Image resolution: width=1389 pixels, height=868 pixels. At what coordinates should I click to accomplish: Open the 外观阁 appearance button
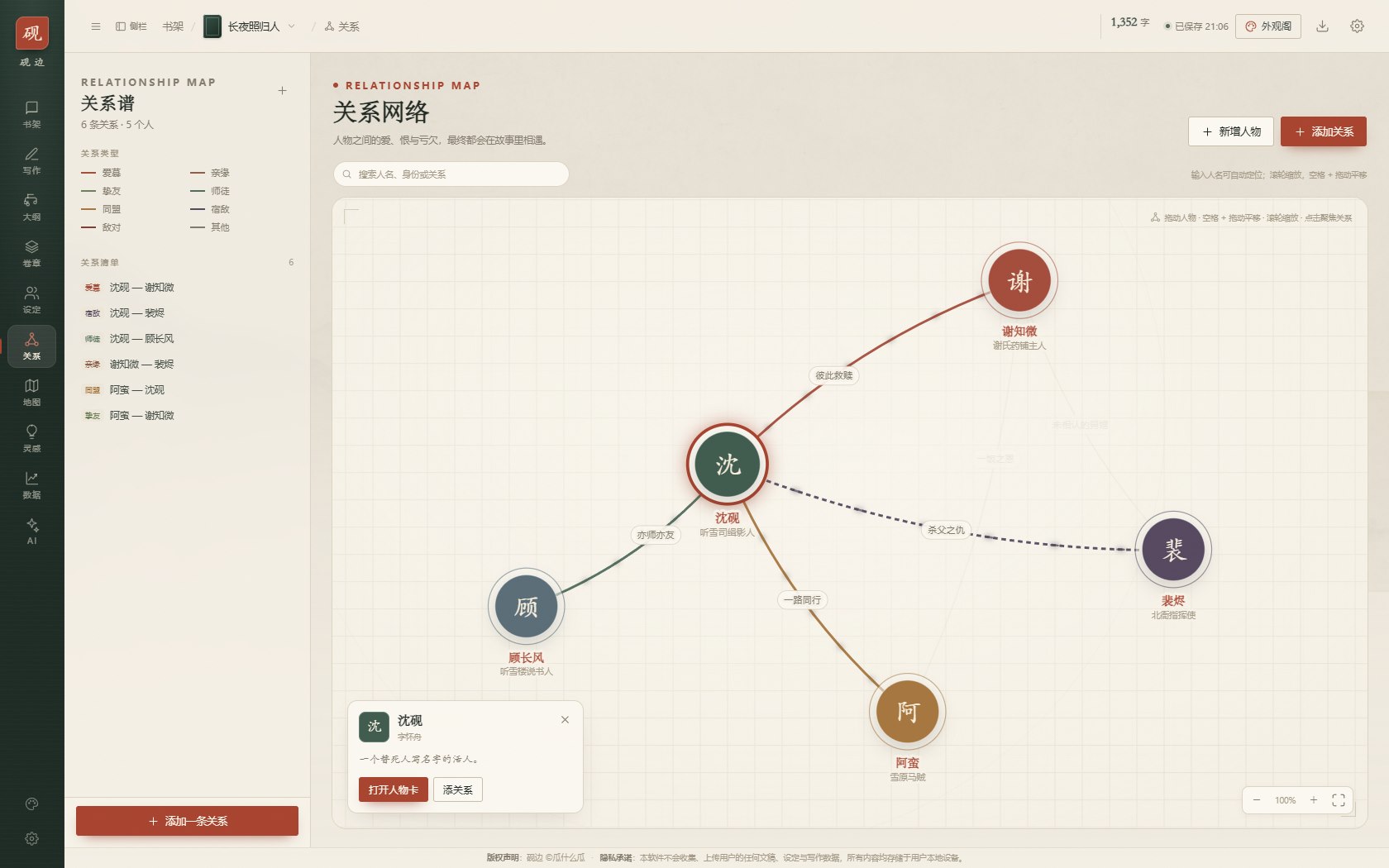click(x=1268, y=26)
